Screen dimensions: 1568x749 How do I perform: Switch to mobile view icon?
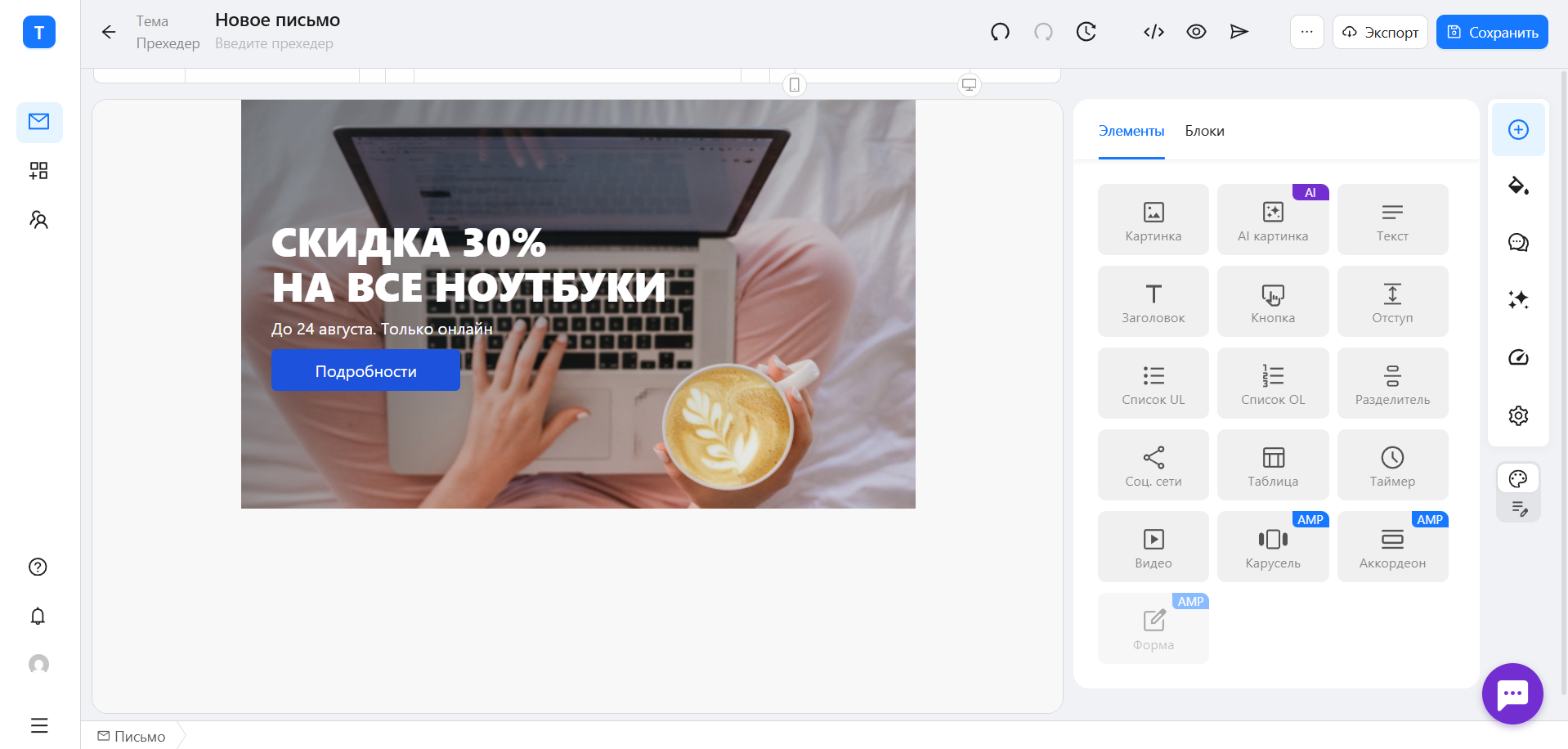pos(794,84)
